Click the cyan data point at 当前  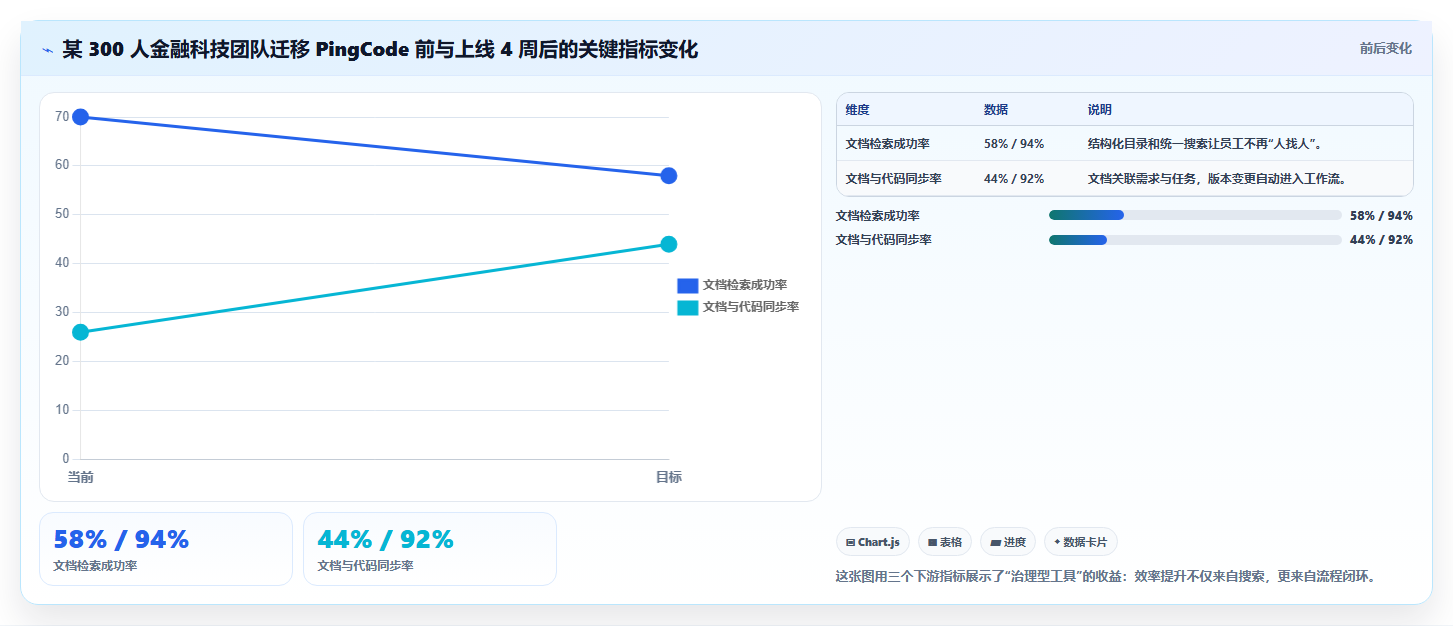[81, 332]
